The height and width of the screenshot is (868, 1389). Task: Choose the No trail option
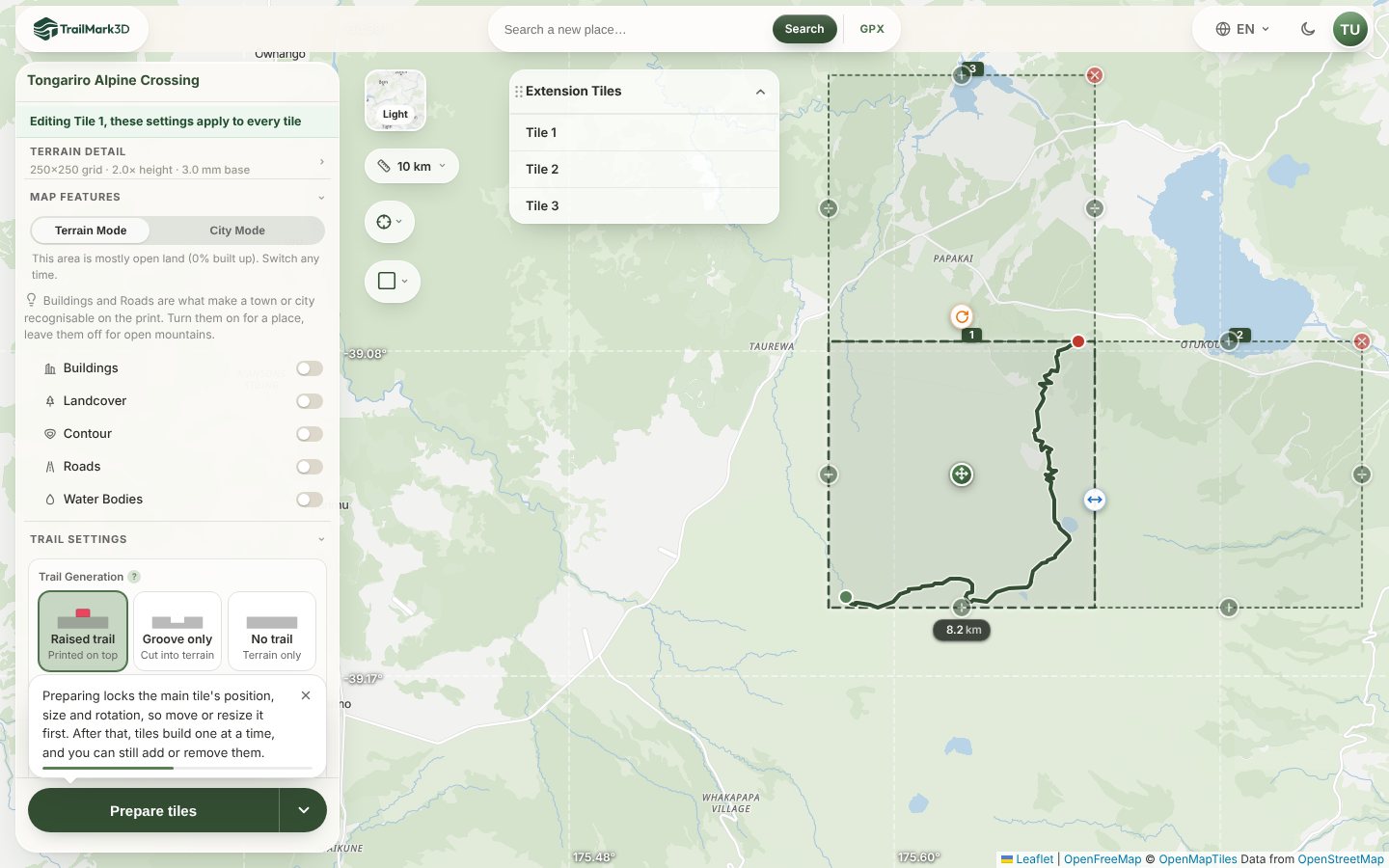(272, 632)
